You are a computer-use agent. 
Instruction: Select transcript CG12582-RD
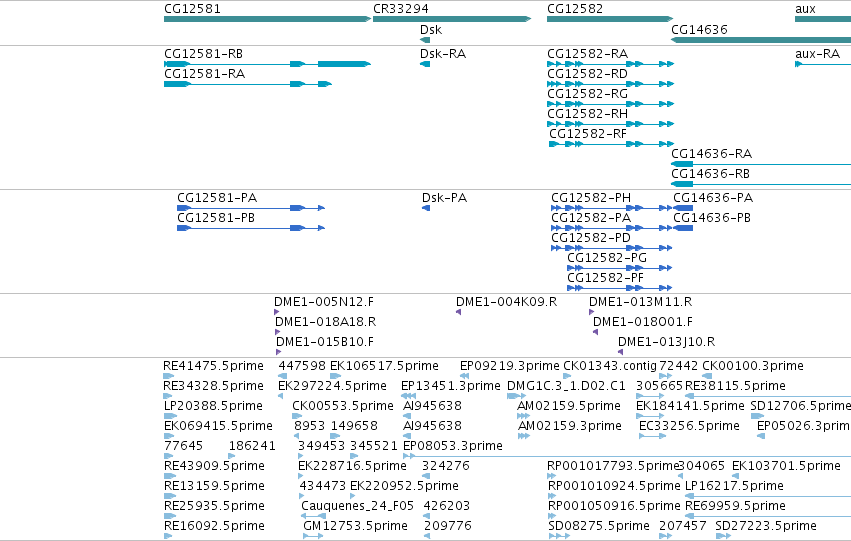(611, 84)
